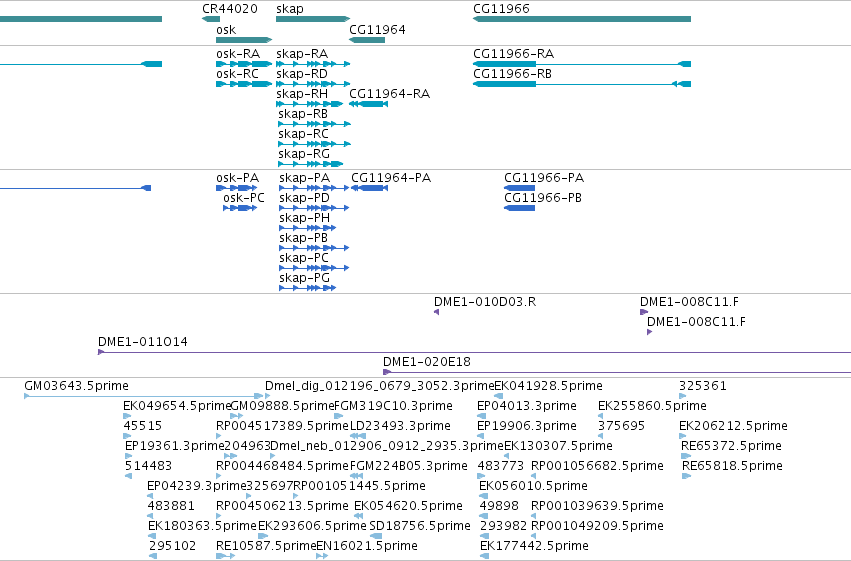Click transcript skap-RC label
Viewport: 851px width, 561px height.
click(x=303, y=134)
